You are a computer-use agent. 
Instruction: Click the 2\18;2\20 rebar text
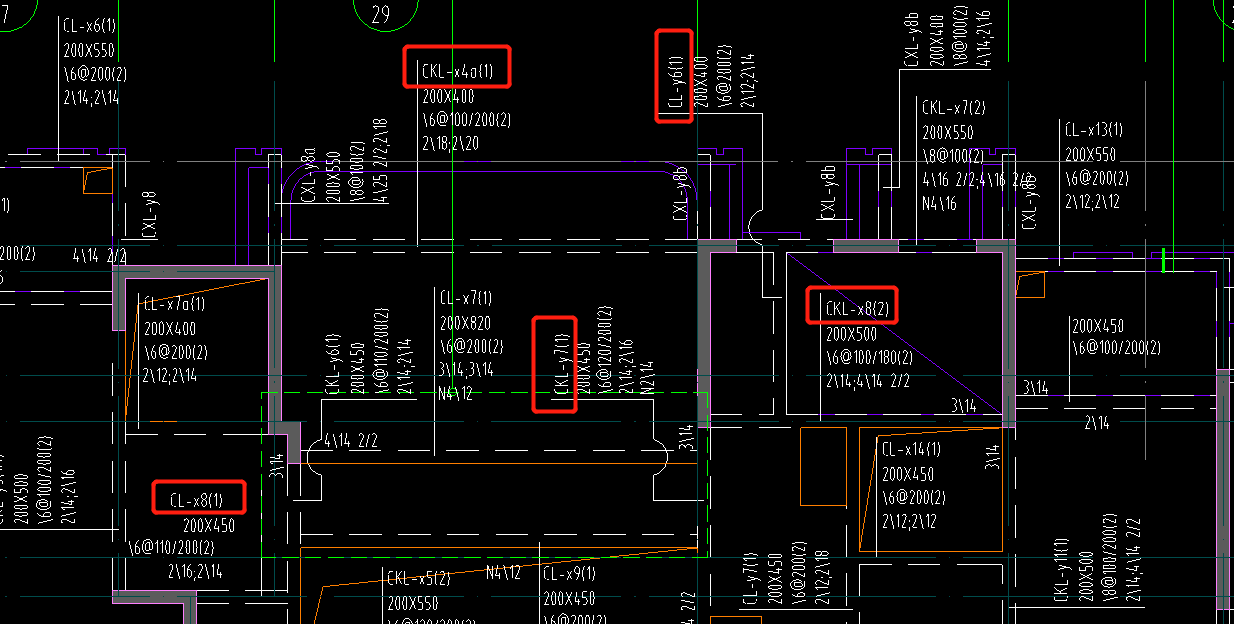[451, 144]
